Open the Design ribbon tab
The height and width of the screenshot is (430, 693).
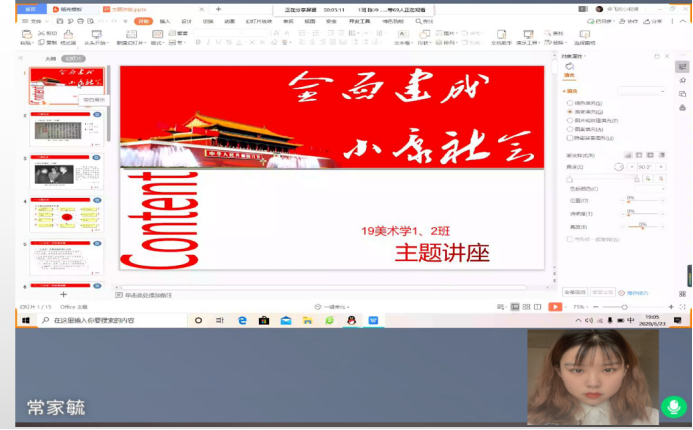point(186,21)
